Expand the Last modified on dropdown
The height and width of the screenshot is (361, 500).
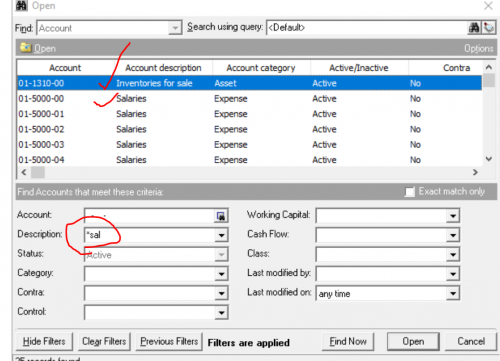(453, 294)
